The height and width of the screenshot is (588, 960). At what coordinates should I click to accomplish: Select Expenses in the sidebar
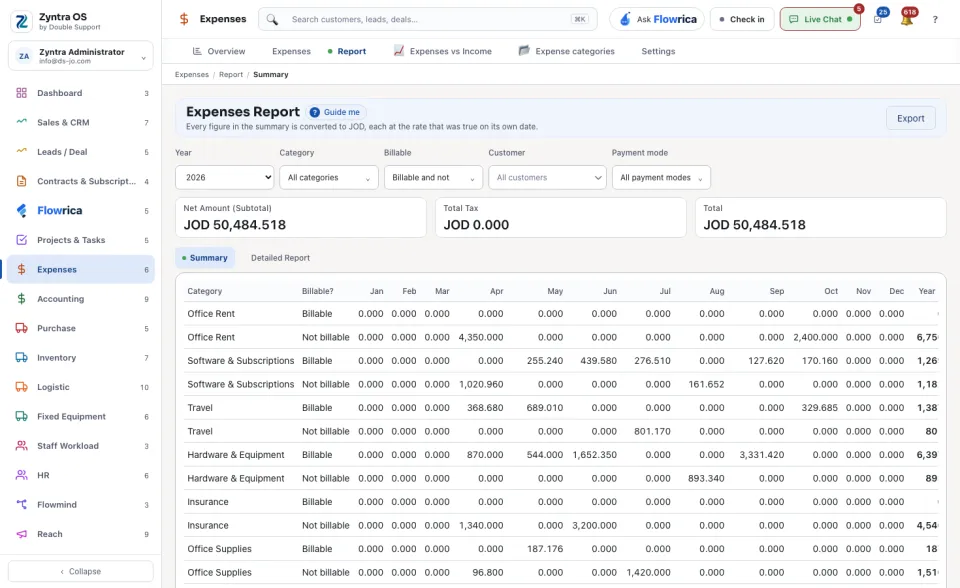[81, 270]
